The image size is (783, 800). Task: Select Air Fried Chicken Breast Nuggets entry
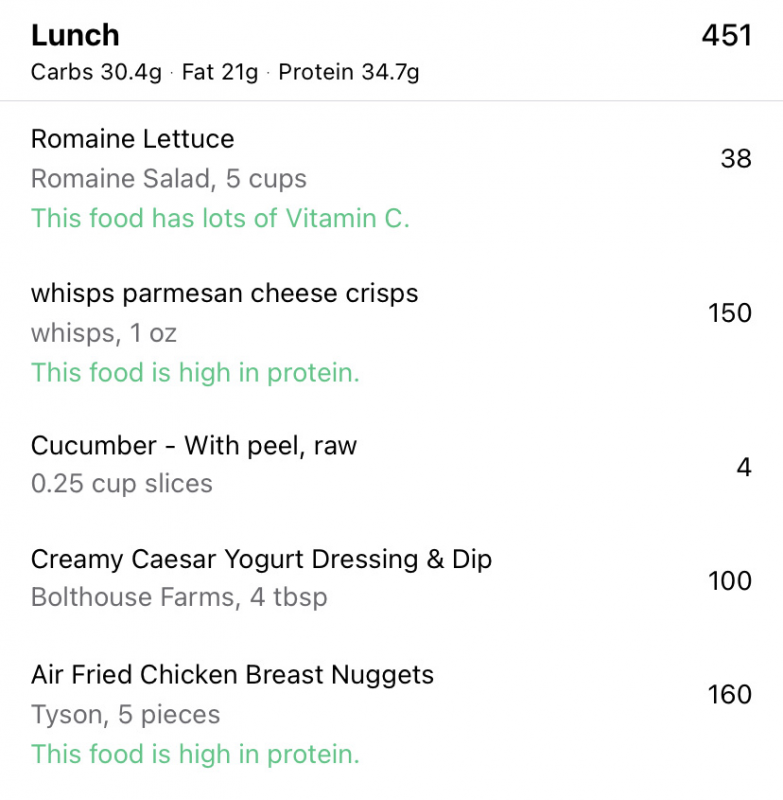point(391,714)
